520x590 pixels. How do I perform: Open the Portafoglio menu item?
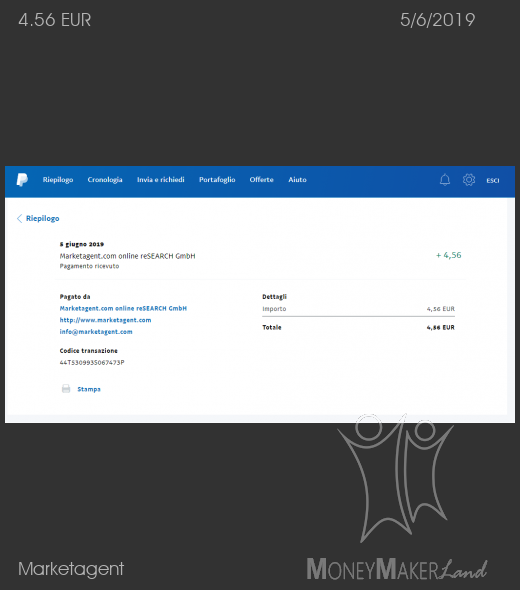217,180
